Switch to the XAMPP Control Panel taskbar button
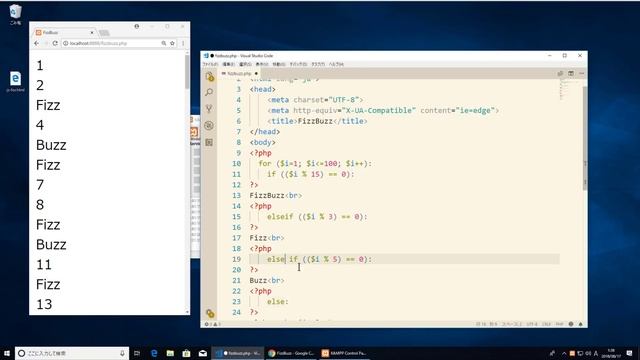The height and width of the screenshot is (360, 640). coord(344,353)
